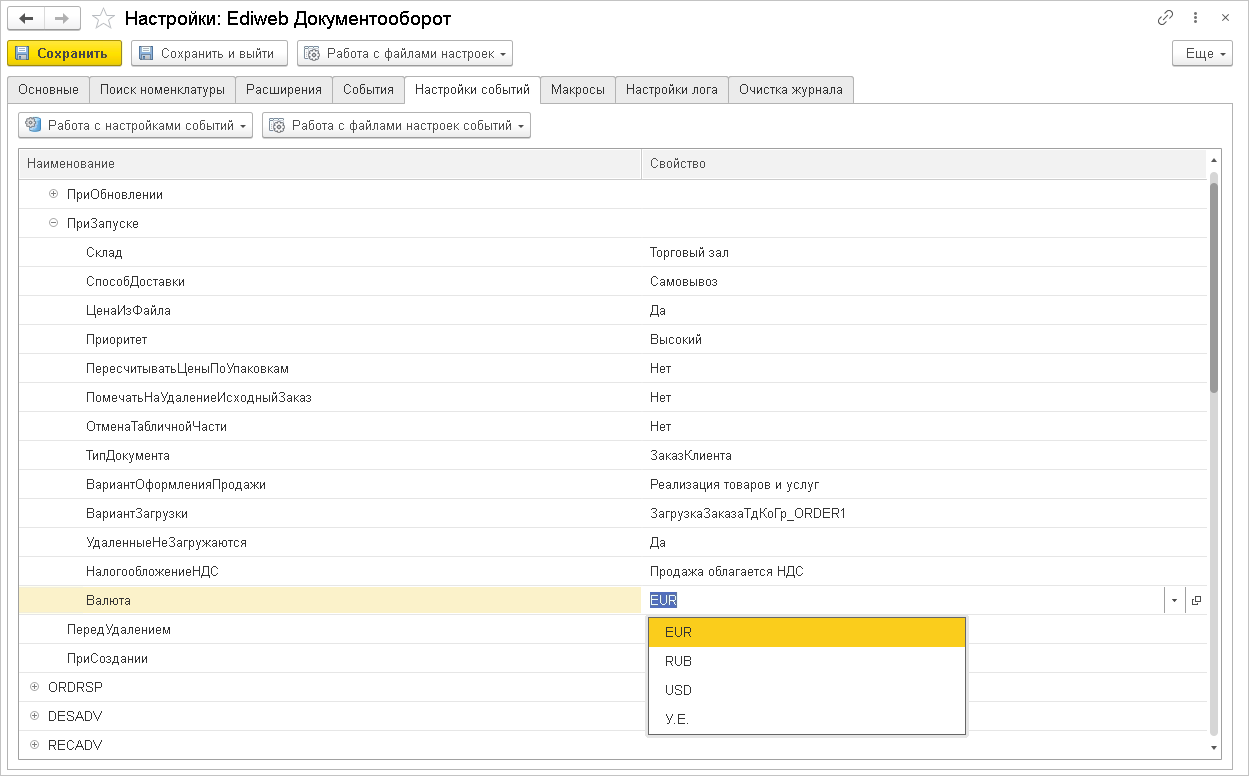This screenshot has height=776, width=1249.
Task: Open the Валюта field dropdown arrow
Action: [1173, 601]
